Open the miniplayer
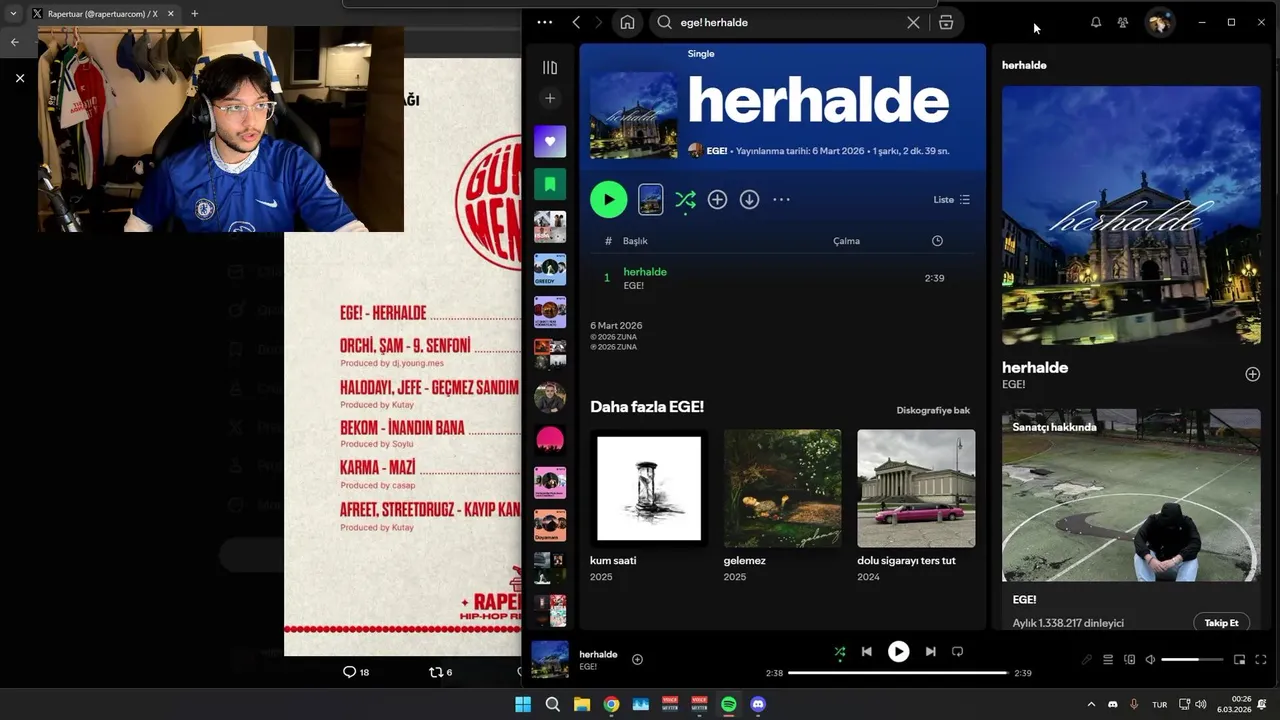 click(x=1239, y=660)
